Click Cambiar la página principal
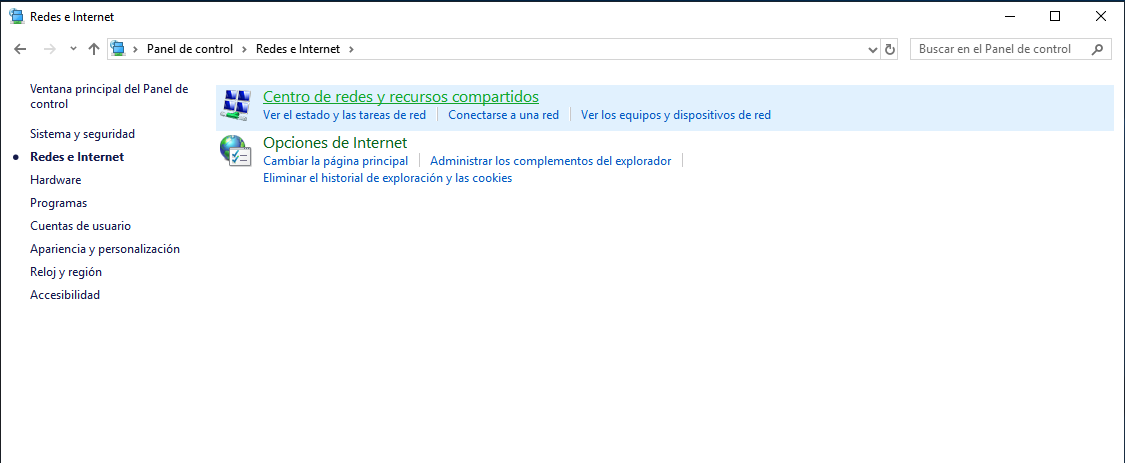Image resolution: width=1125 pixels, height=463 pixels. click(336, 161)
